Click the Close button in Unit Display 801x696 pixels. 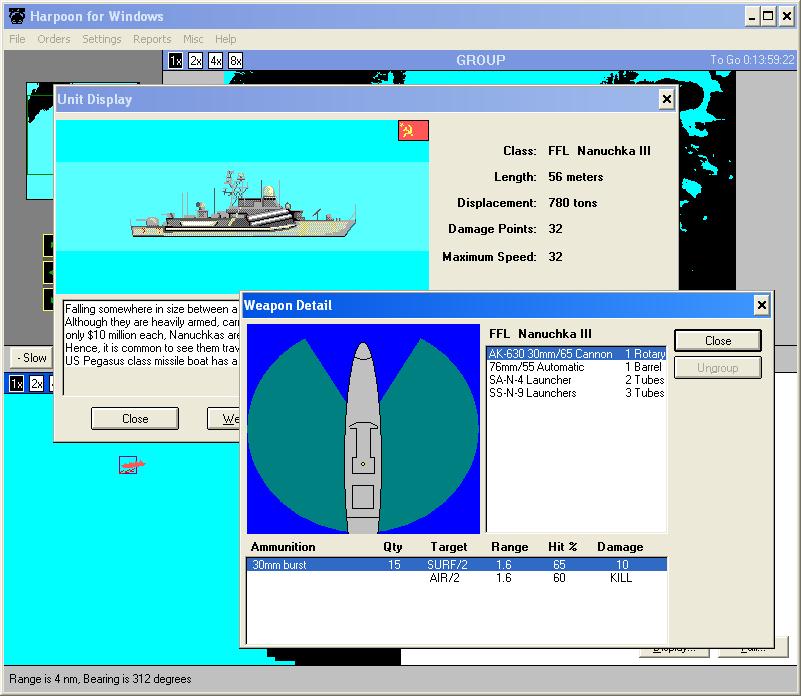(135, 419)
